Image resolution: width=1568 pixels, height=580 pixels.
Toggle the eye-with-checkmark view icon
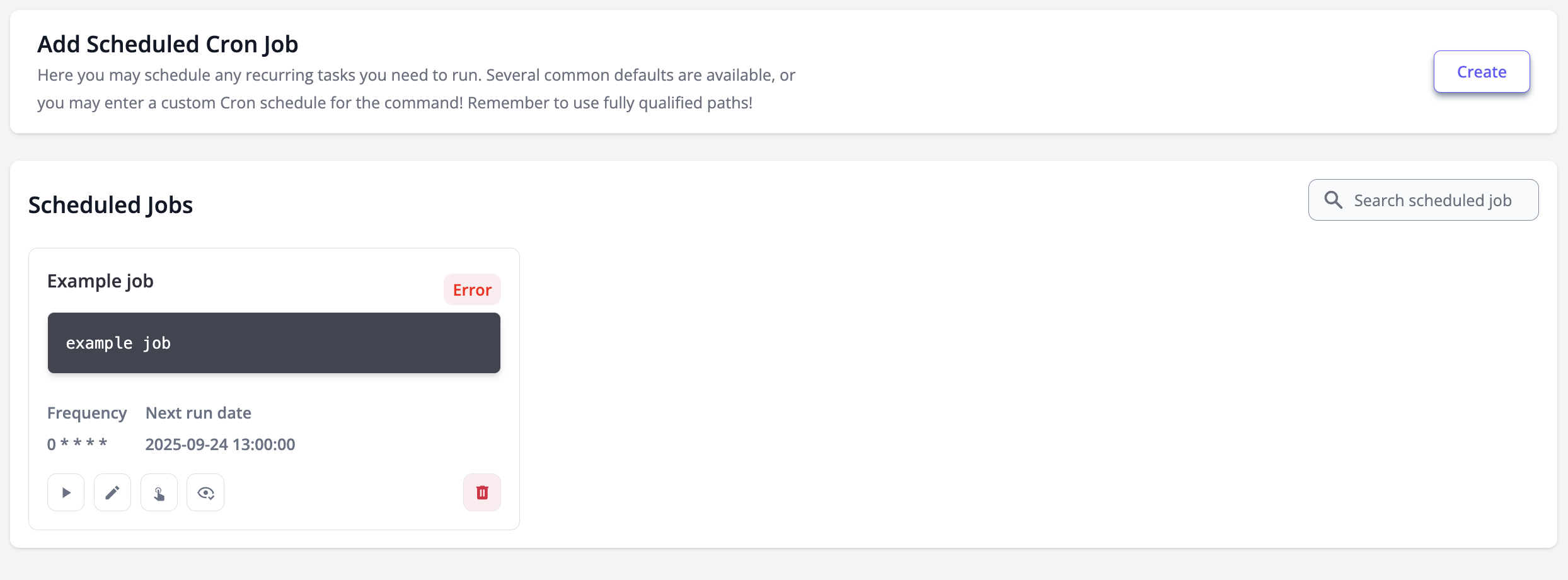click(x=205, y=492)
